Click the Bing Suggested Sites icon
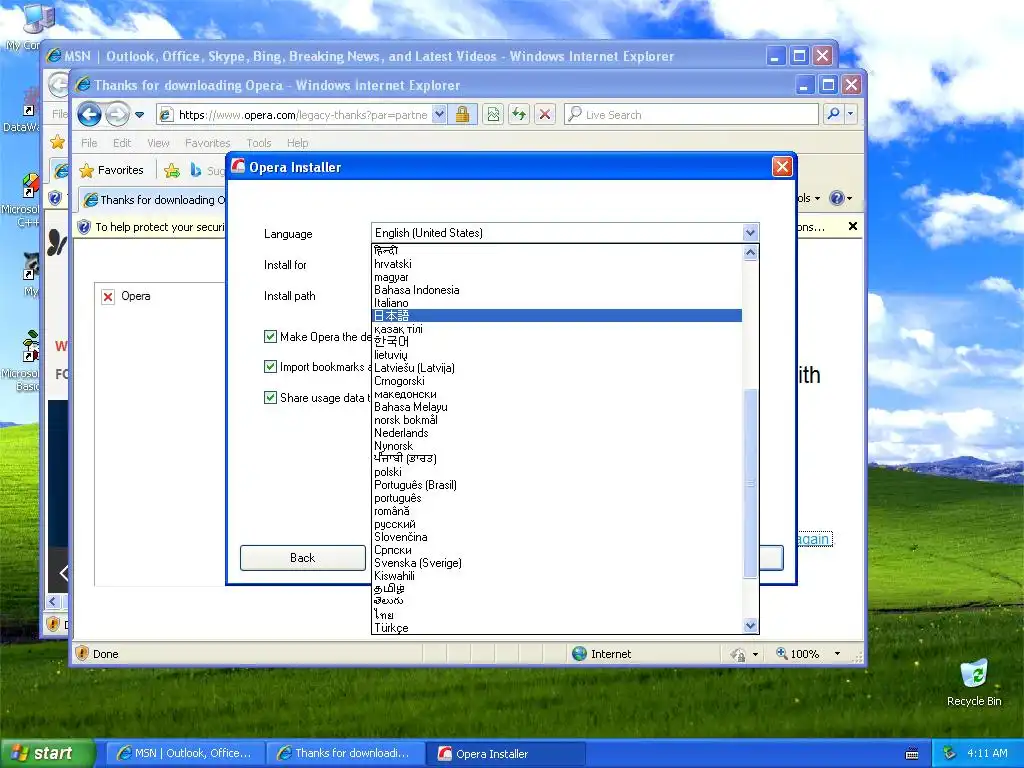Viewport: 1024px width, 768px height. coord(195,170)
